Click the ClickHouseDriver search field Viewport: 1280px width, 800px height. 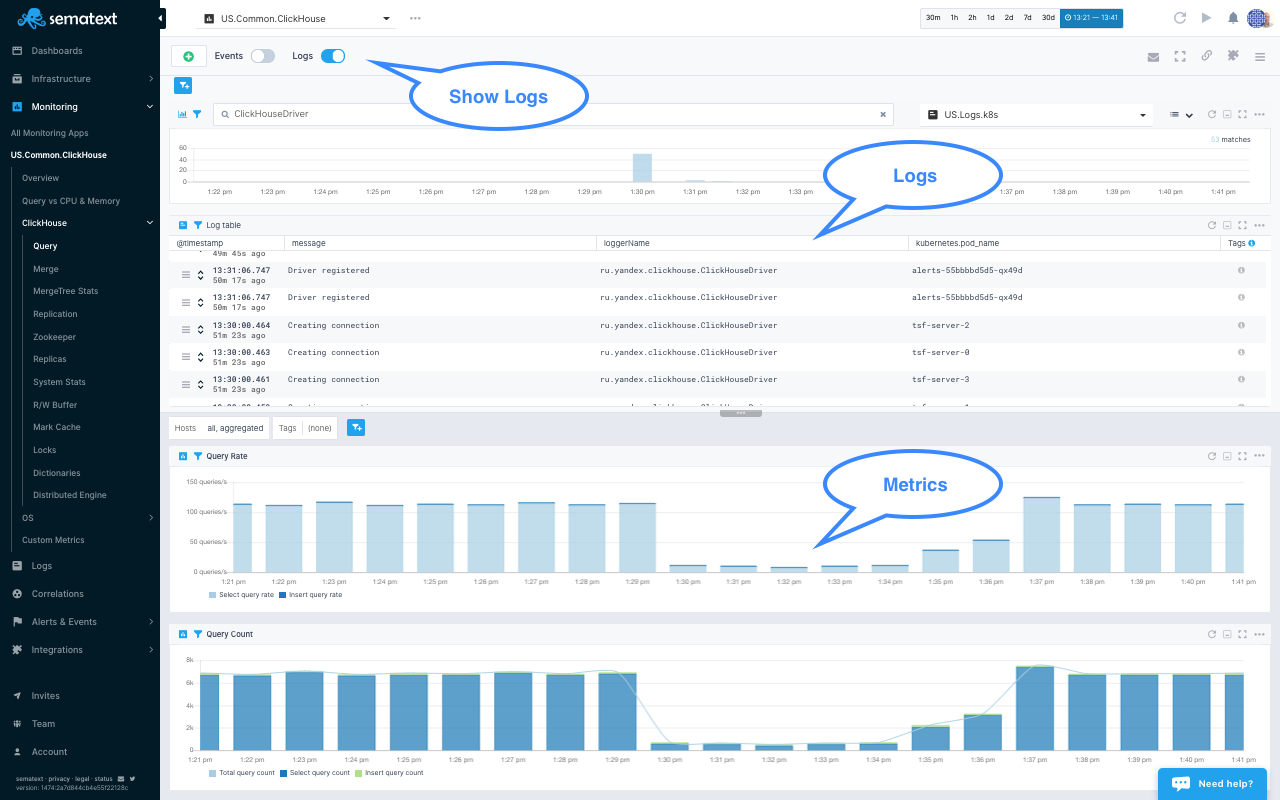tap(552, 114)
